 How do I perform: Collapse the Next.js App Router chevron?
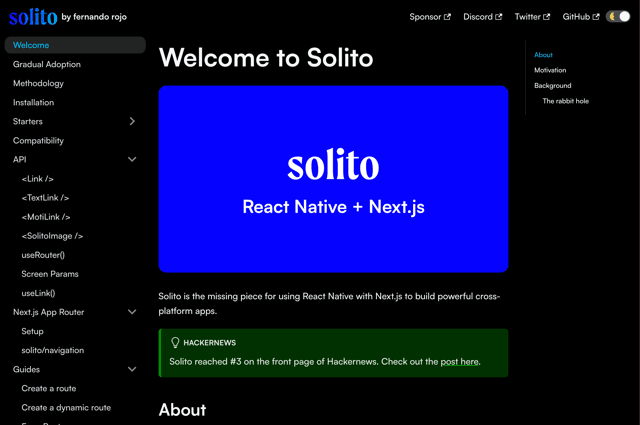click(132, 312)
